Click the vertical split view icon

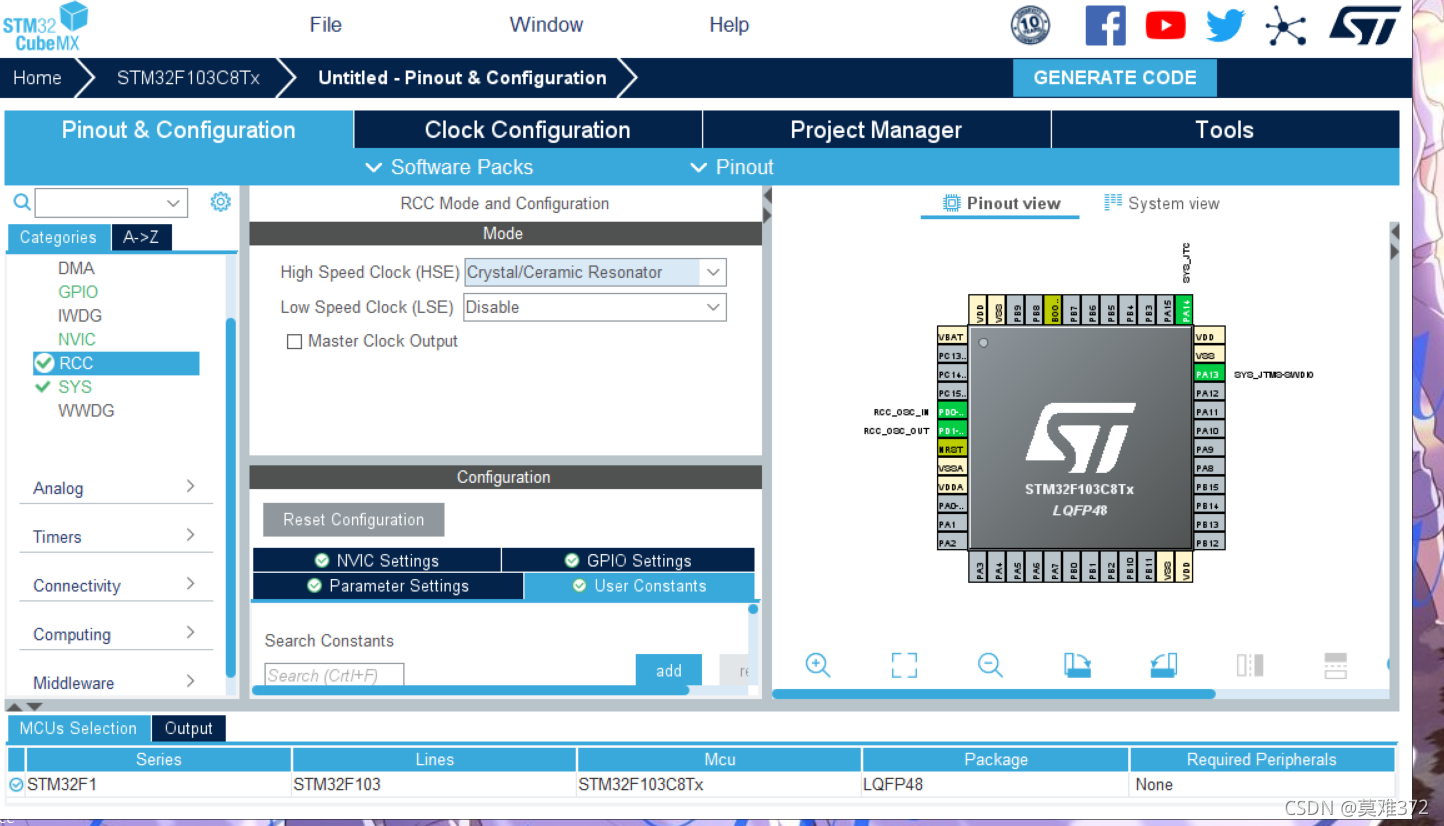point(1250,665)
